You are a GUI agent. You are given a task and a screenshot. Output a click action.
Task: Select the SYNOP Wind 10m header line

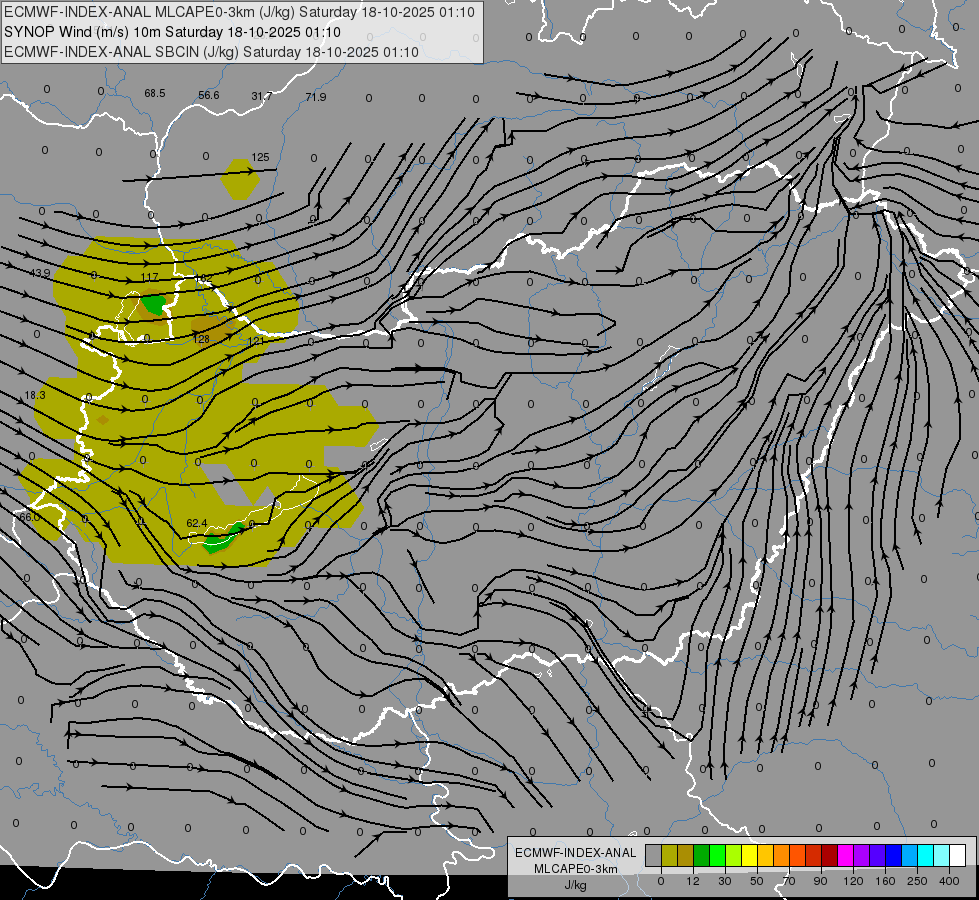(x=172, y=32)
